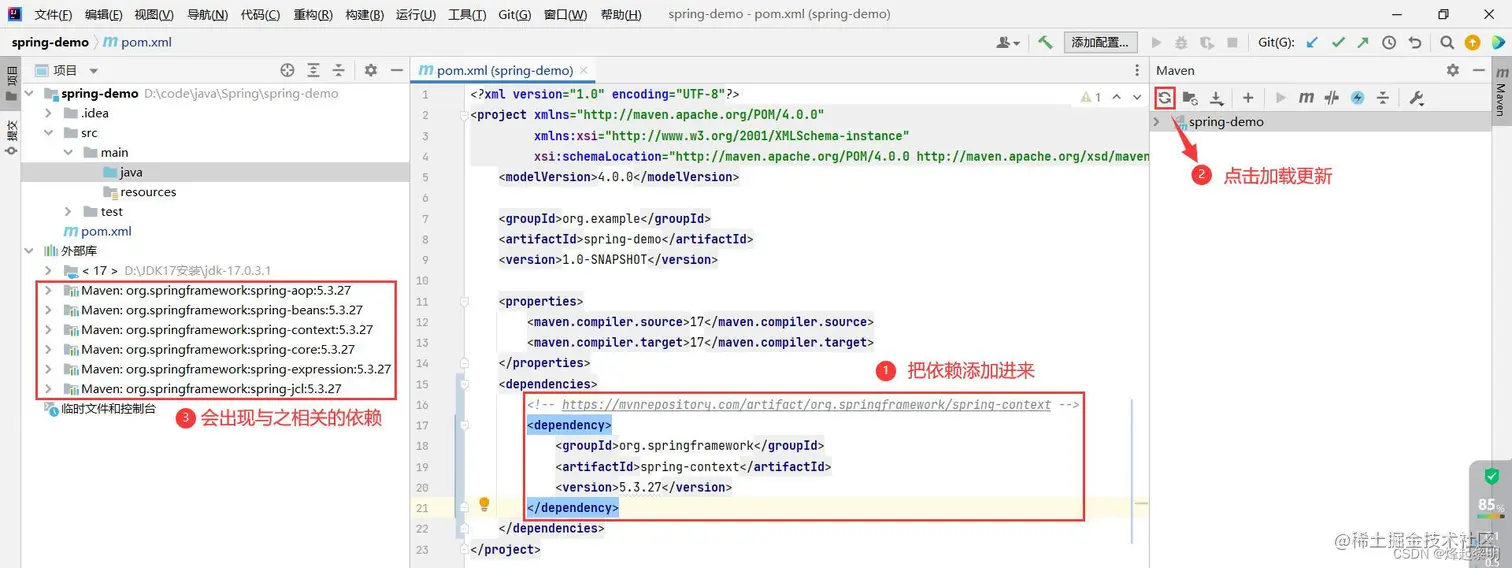
Task: Show Git history clock icon
Action: (1389, 43)
